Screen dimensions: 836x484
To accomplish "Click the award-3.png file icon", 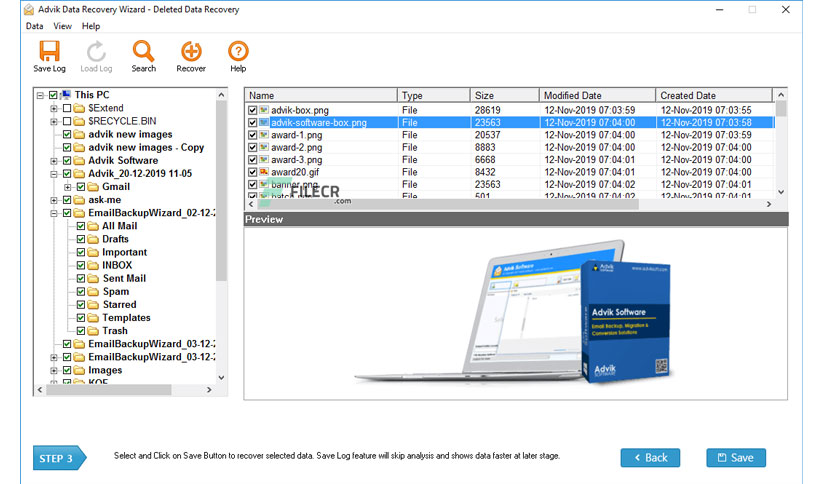I will tap(264, 159).
